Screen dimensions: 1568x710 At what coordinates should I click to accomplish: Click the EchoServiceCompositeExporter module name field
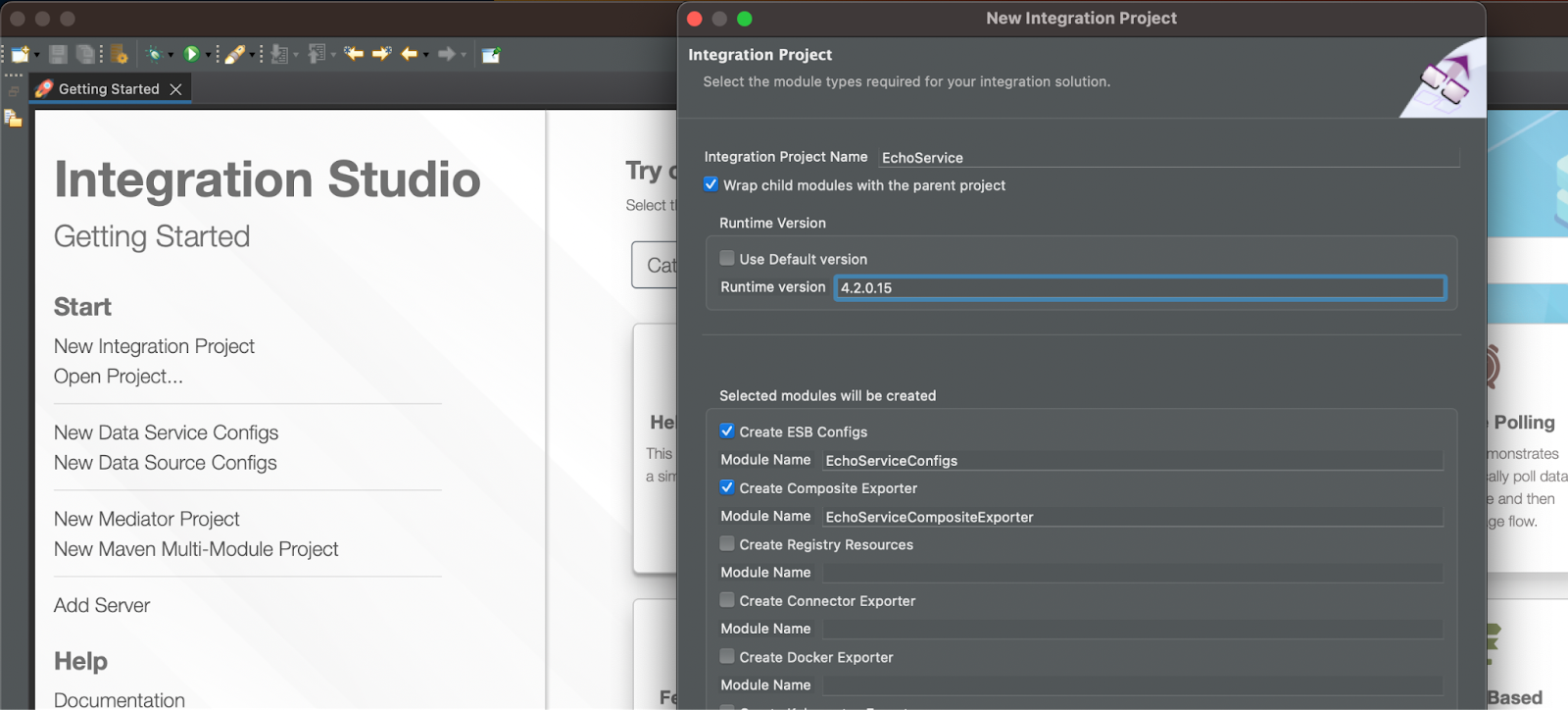(x=1132, y=517)
